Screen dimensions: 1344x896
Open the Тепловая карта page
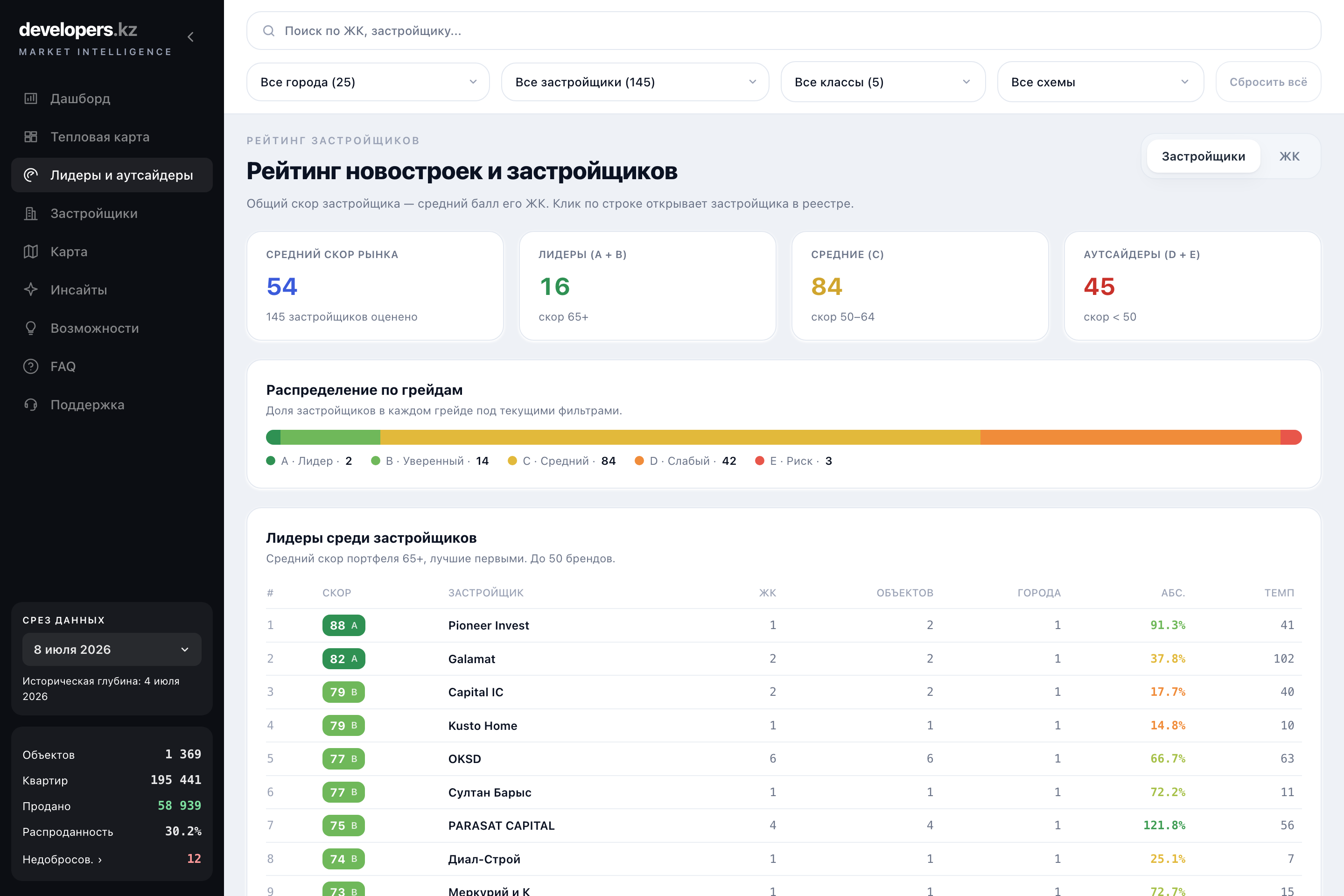[x=112, y=137]
